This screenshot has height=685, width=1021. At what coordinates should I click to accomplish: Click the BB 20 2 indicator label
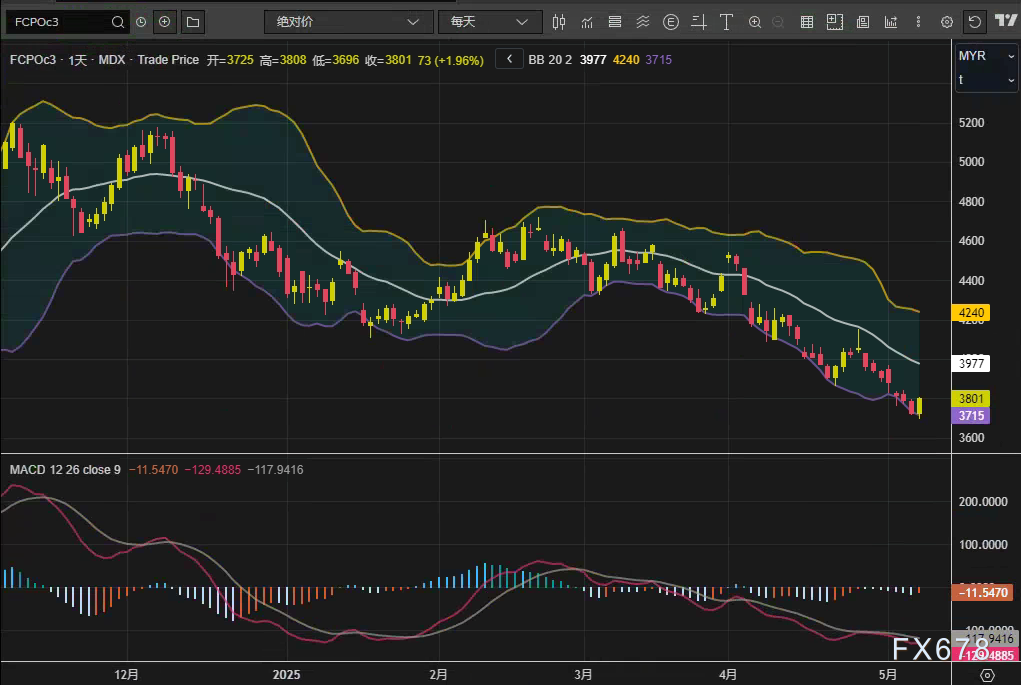coord(550,60)
